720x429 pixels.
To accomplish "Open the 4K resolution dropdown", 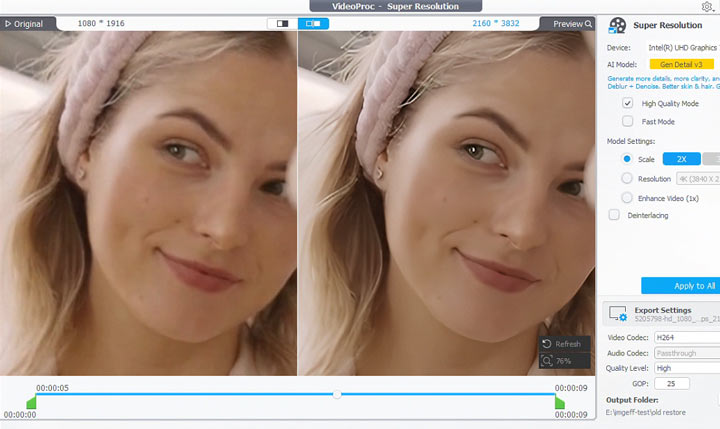I will (698, 179).
